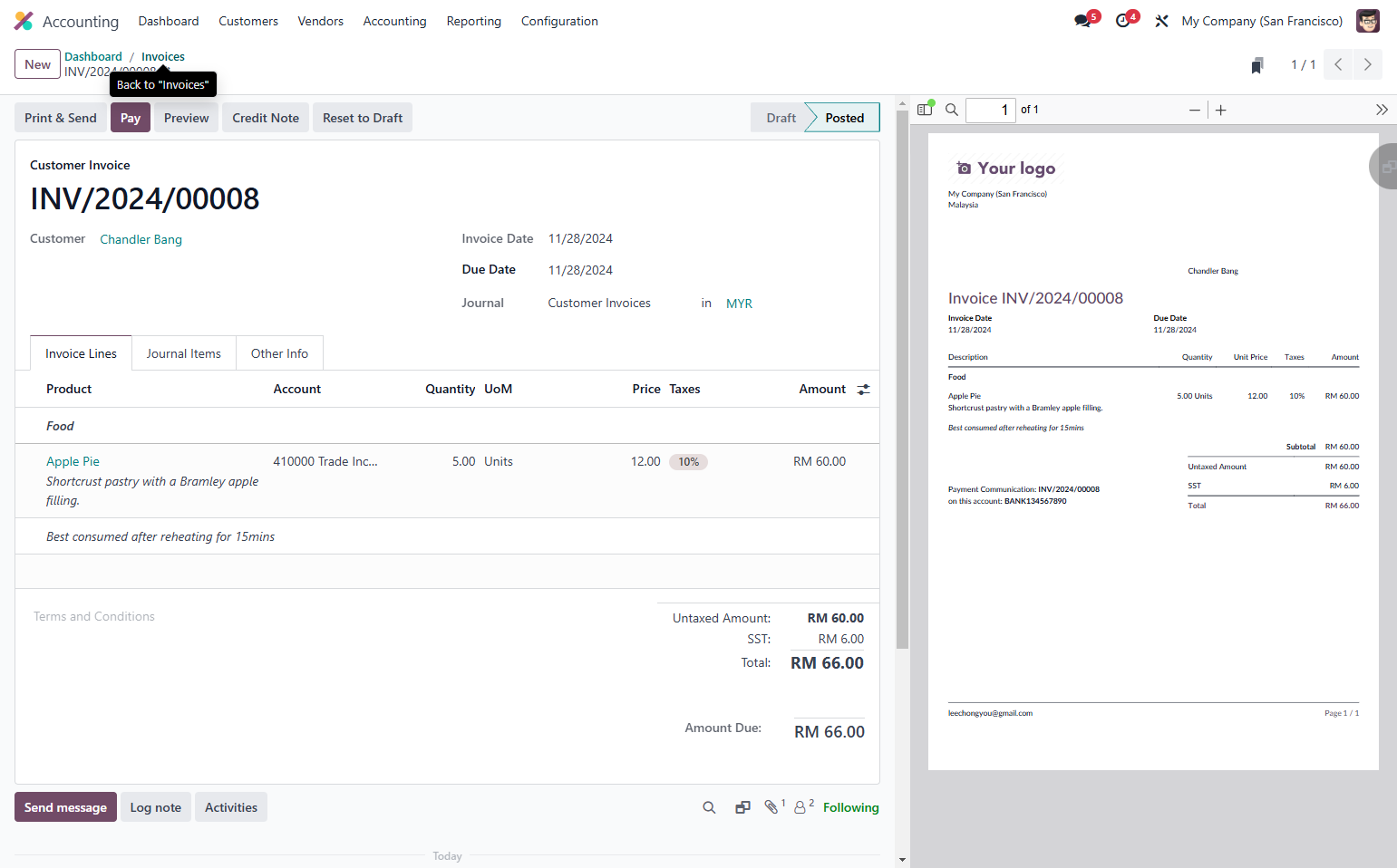The image size is (1397, 868).
Task: Click the Send message button
Action: click(65, 807)
